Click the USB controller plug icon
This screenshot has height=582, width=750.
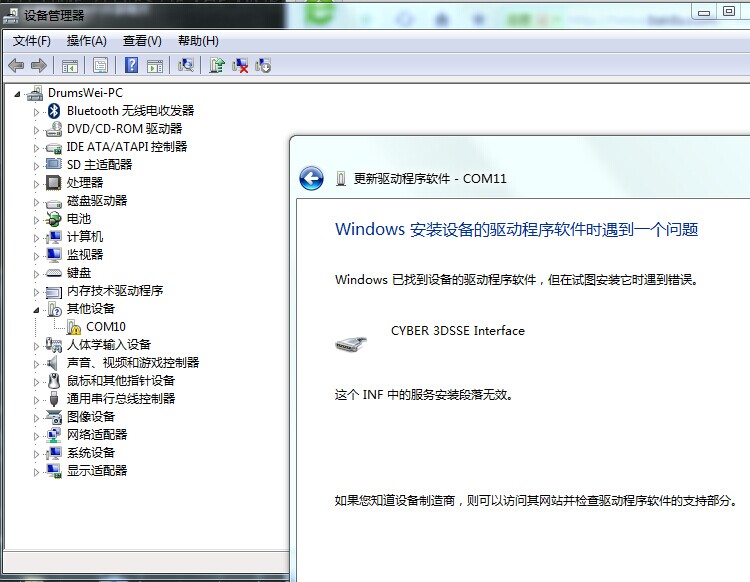[54, 399]
